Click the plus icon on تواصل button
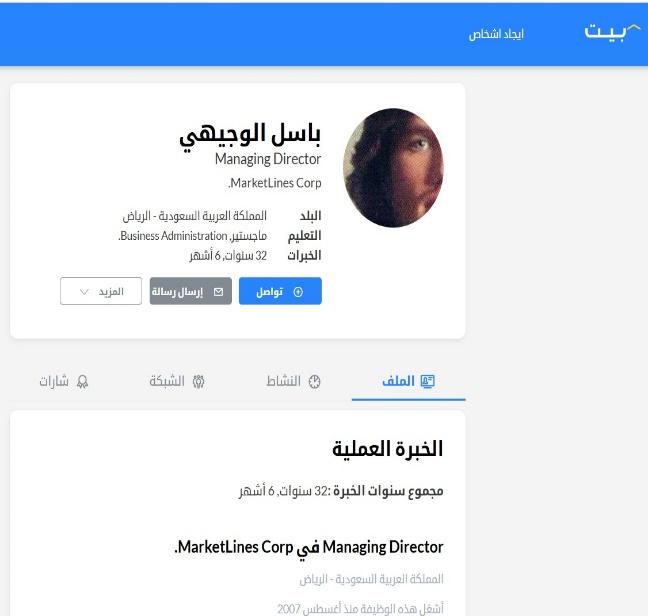The height and width of the screenshot is (616, 648). [298, 292]
